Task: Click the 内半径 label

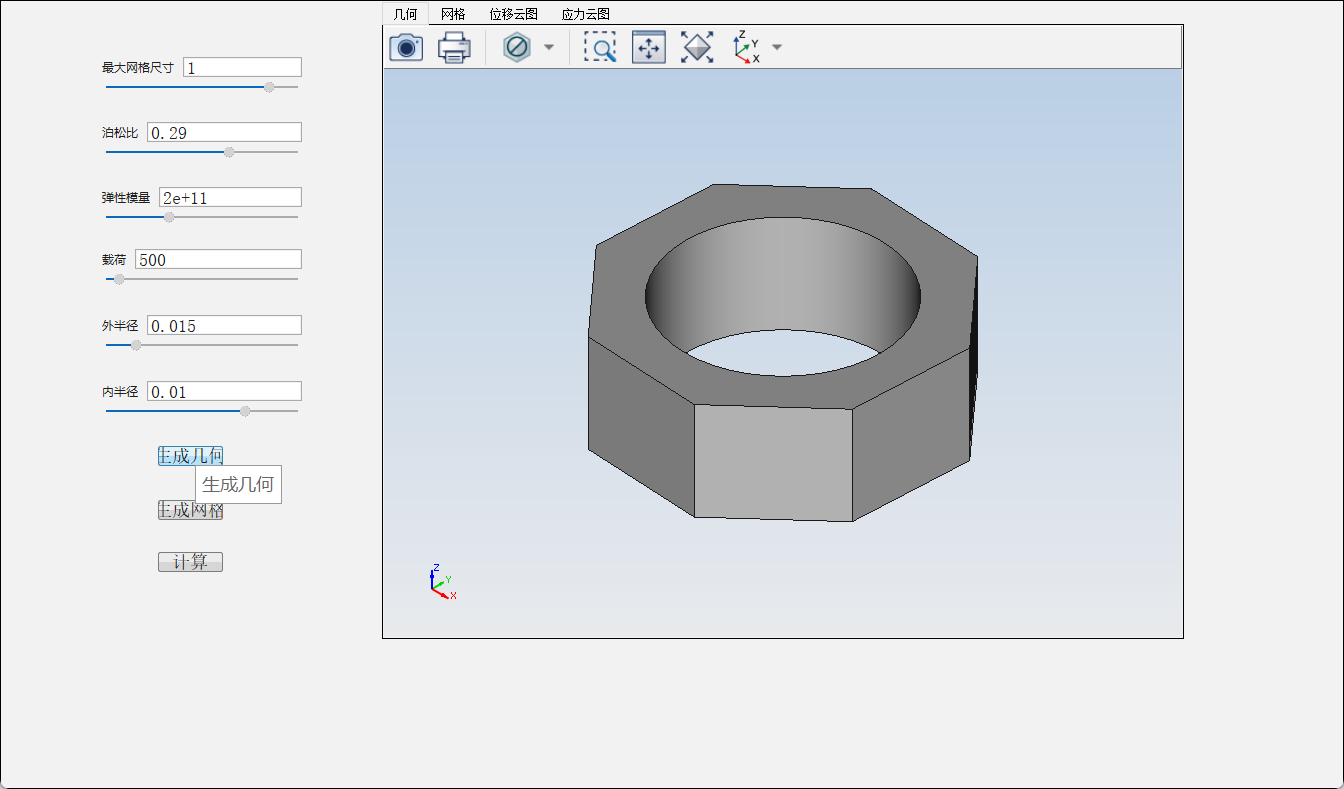Action: [x=120, y=392]
